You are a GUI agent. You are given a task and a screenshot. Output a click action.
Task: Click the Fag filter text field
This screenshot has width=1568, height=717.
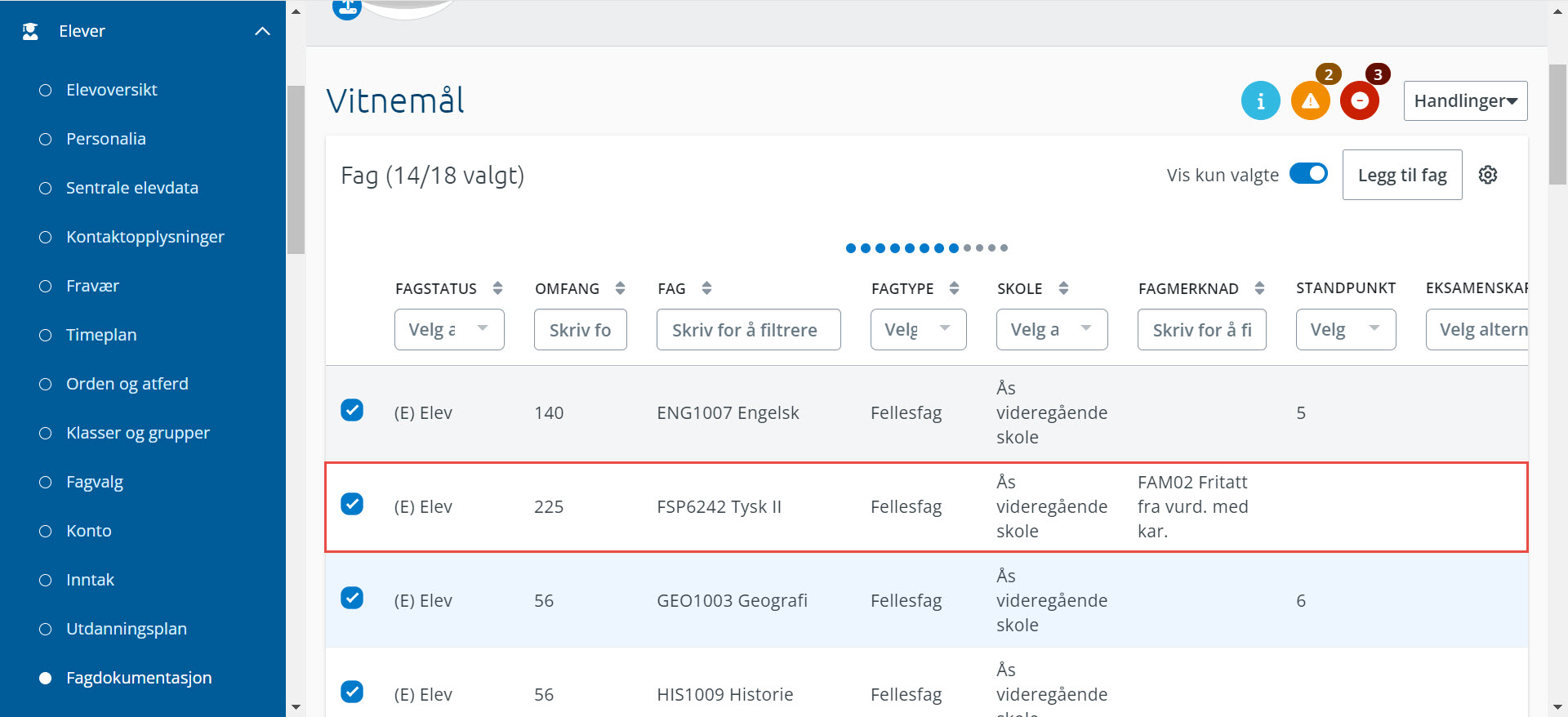pos(748,330)
